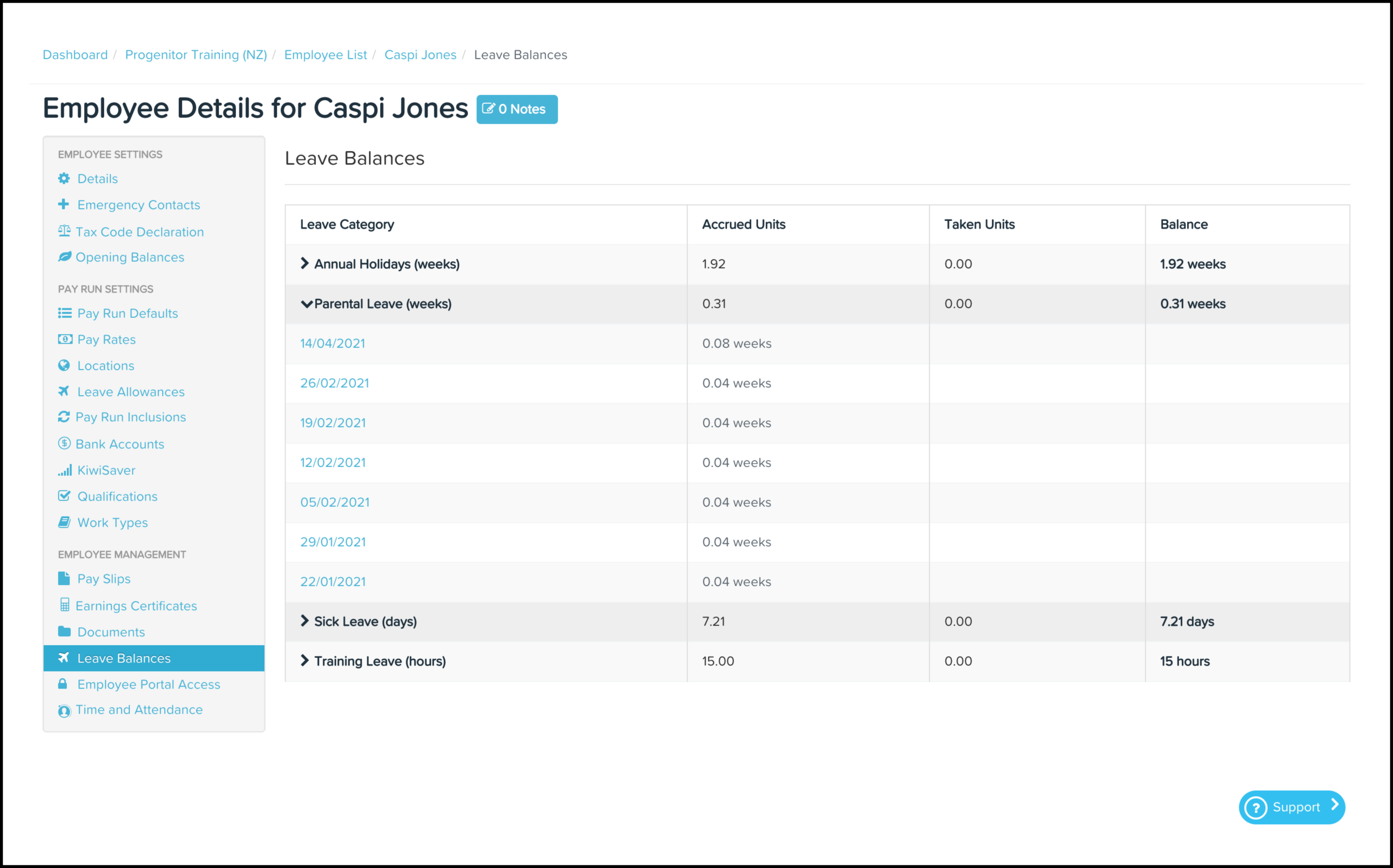
Task: Click the padlock icon for Employee Portal Access
Action: [x=63, y=684]
